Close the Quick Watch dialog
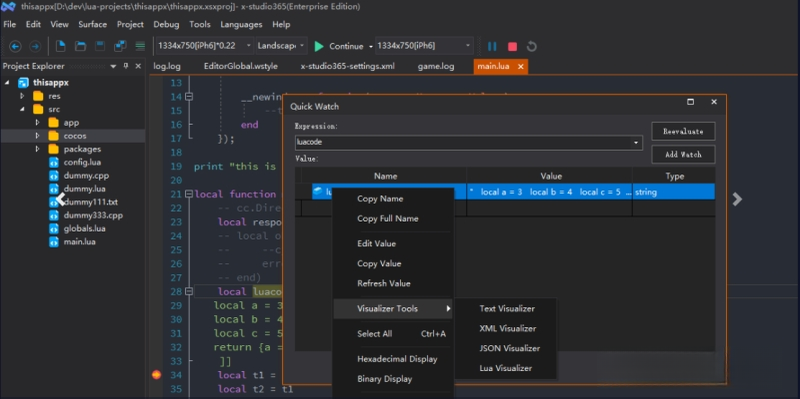 coord(714,102)
